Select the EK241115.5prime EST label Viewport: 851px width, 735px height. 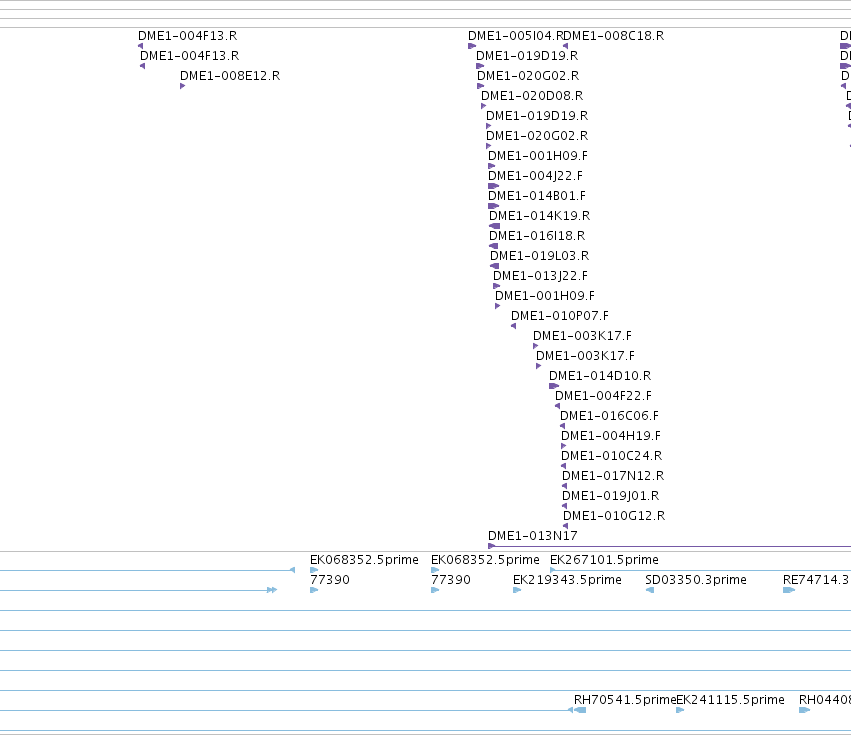pyautogui.click(x=730, y=700)
